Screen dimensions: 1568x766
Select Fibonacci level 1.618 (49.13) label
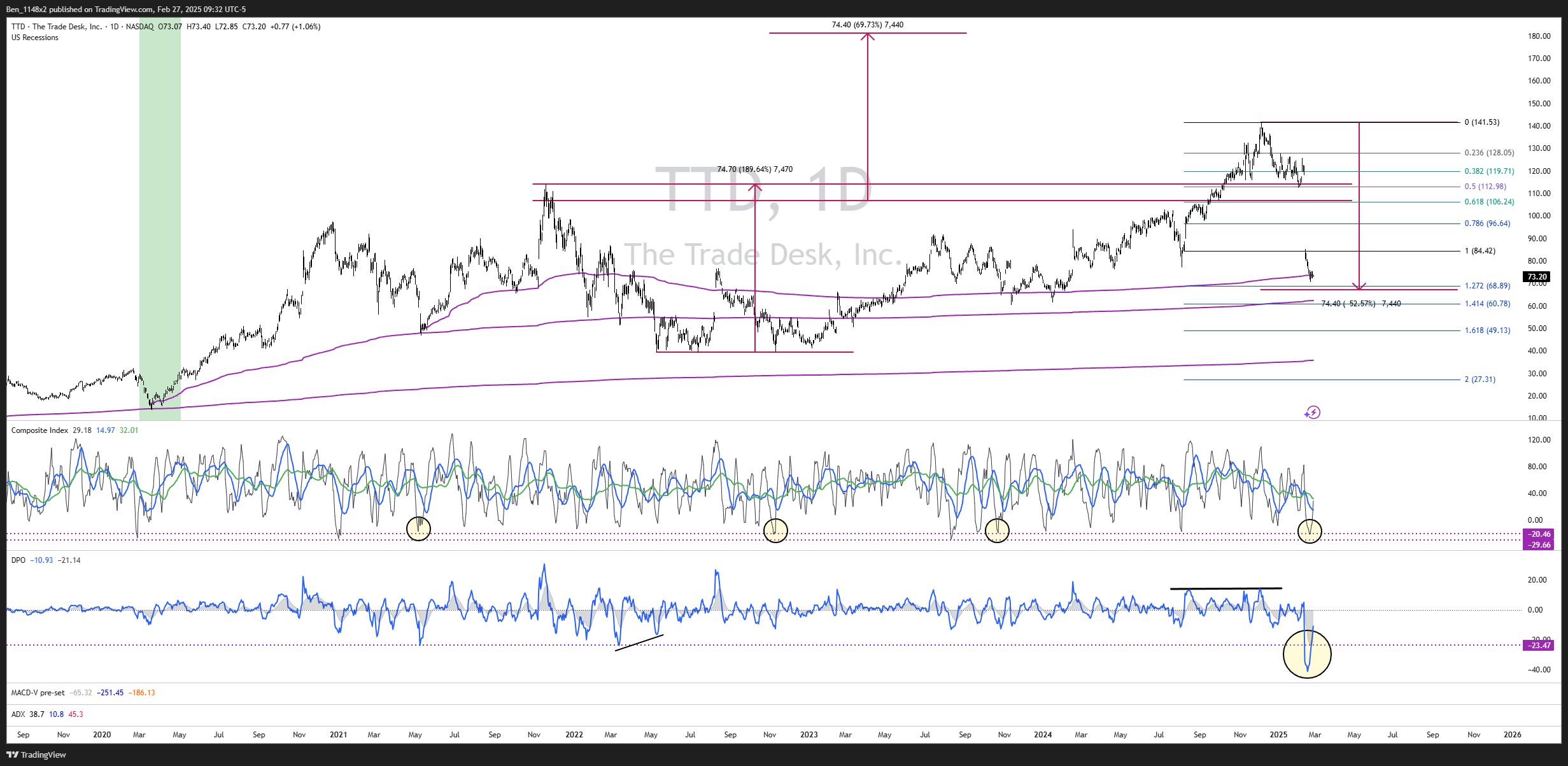[1487, 330]
